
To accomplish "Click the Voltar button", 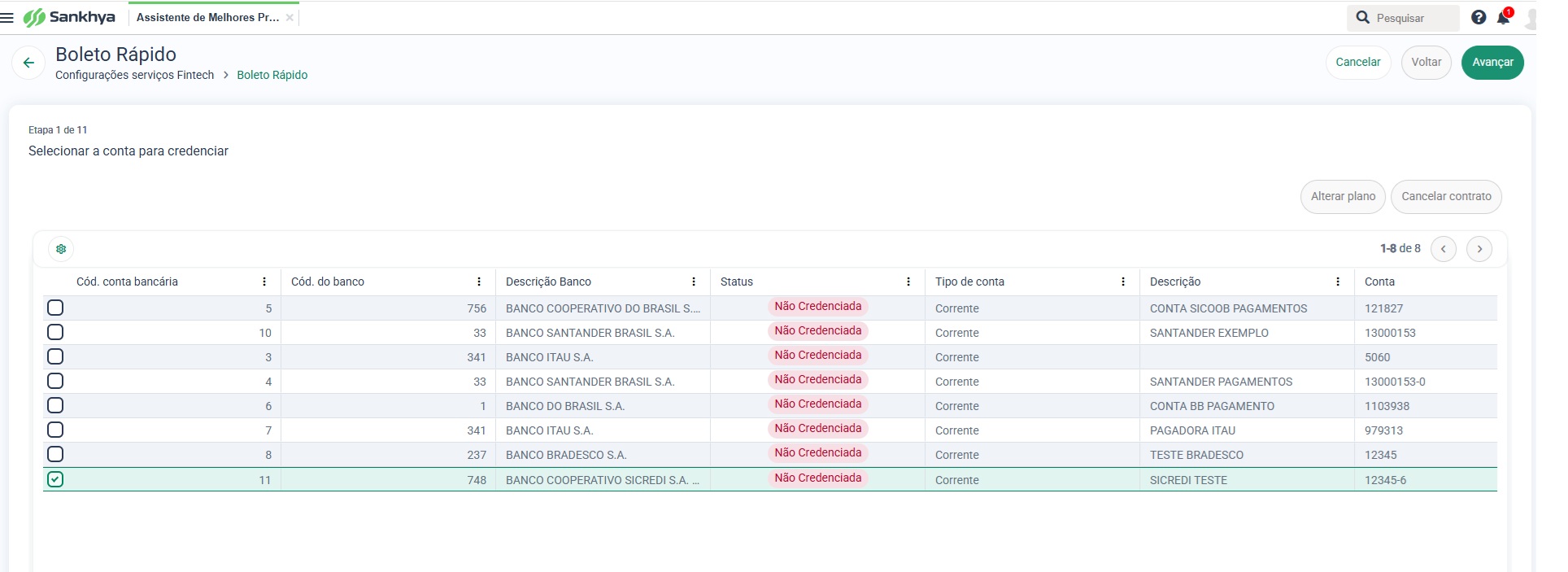I will click(1426, 62).
